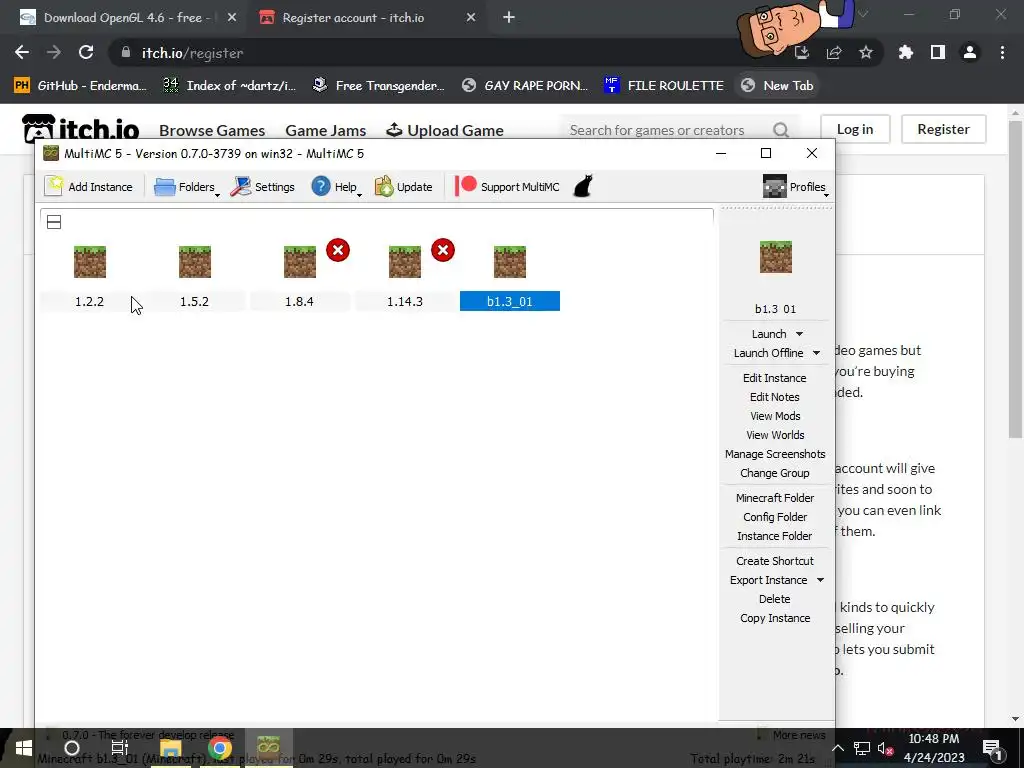1024x768 pixels.
Task: Click Edit Notes
Action: click(775, 397)
